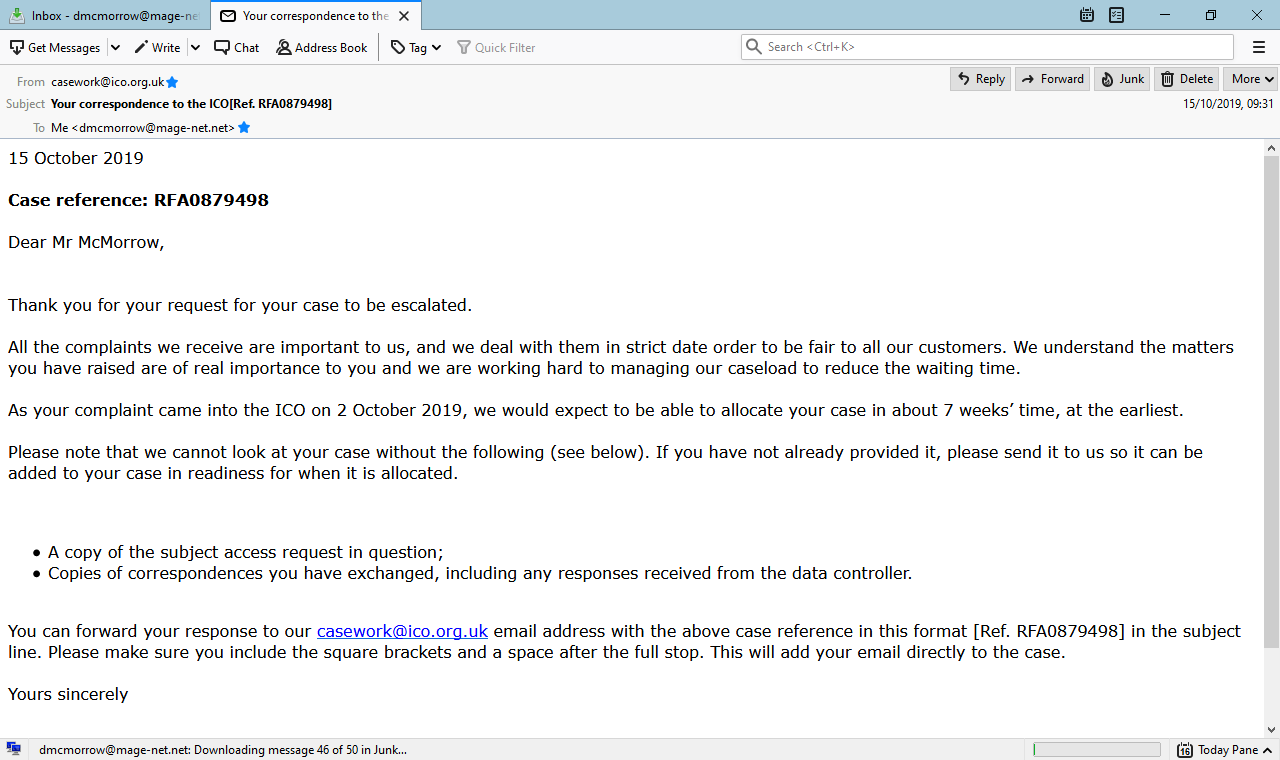Start a Chat session
Screen dimensions: 1280x760
pos(237,47)
